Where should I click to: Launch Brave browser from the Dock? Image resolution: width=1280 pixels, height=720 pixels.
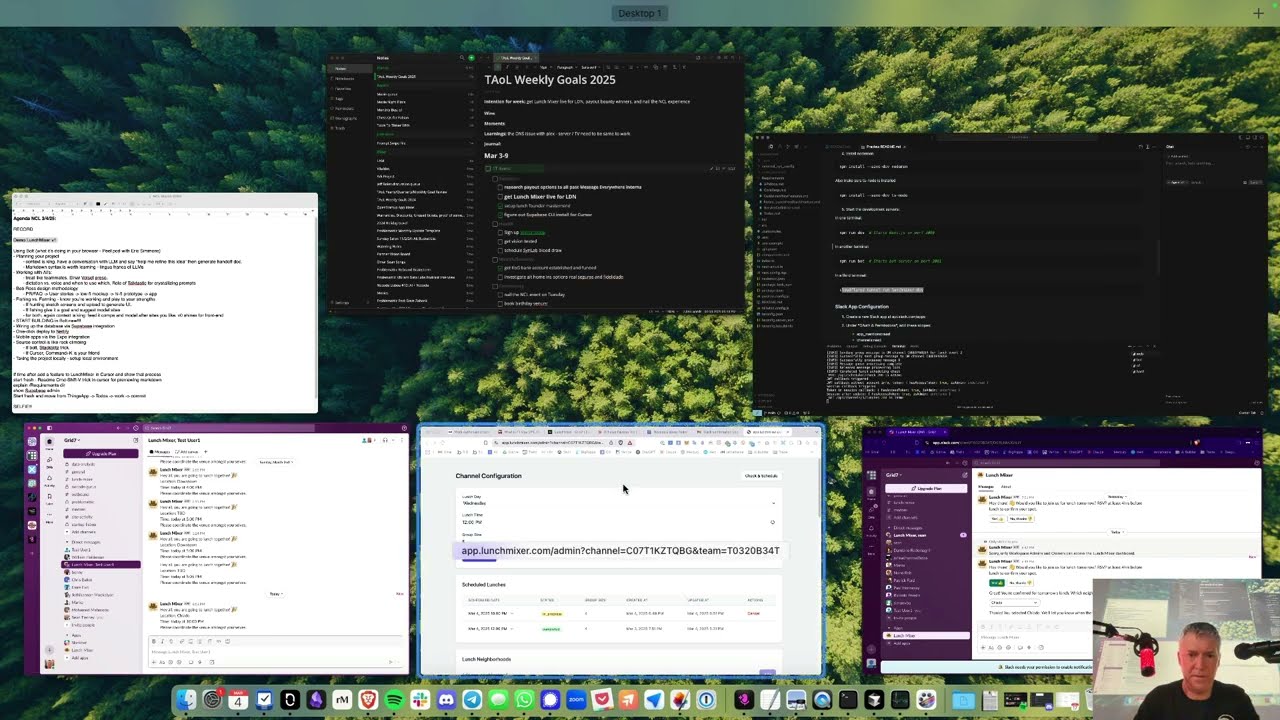(x=368, y=701)
